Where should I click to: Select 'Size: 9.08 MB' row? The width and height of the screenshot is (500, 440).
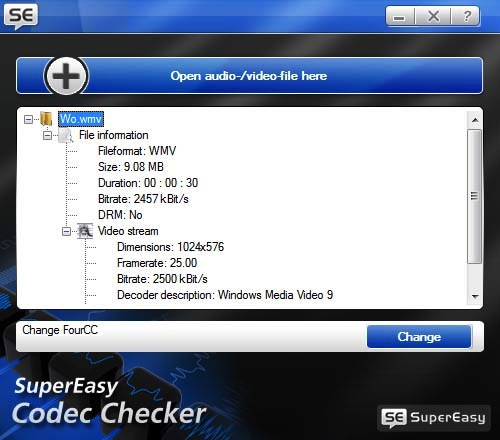(131, 167)
